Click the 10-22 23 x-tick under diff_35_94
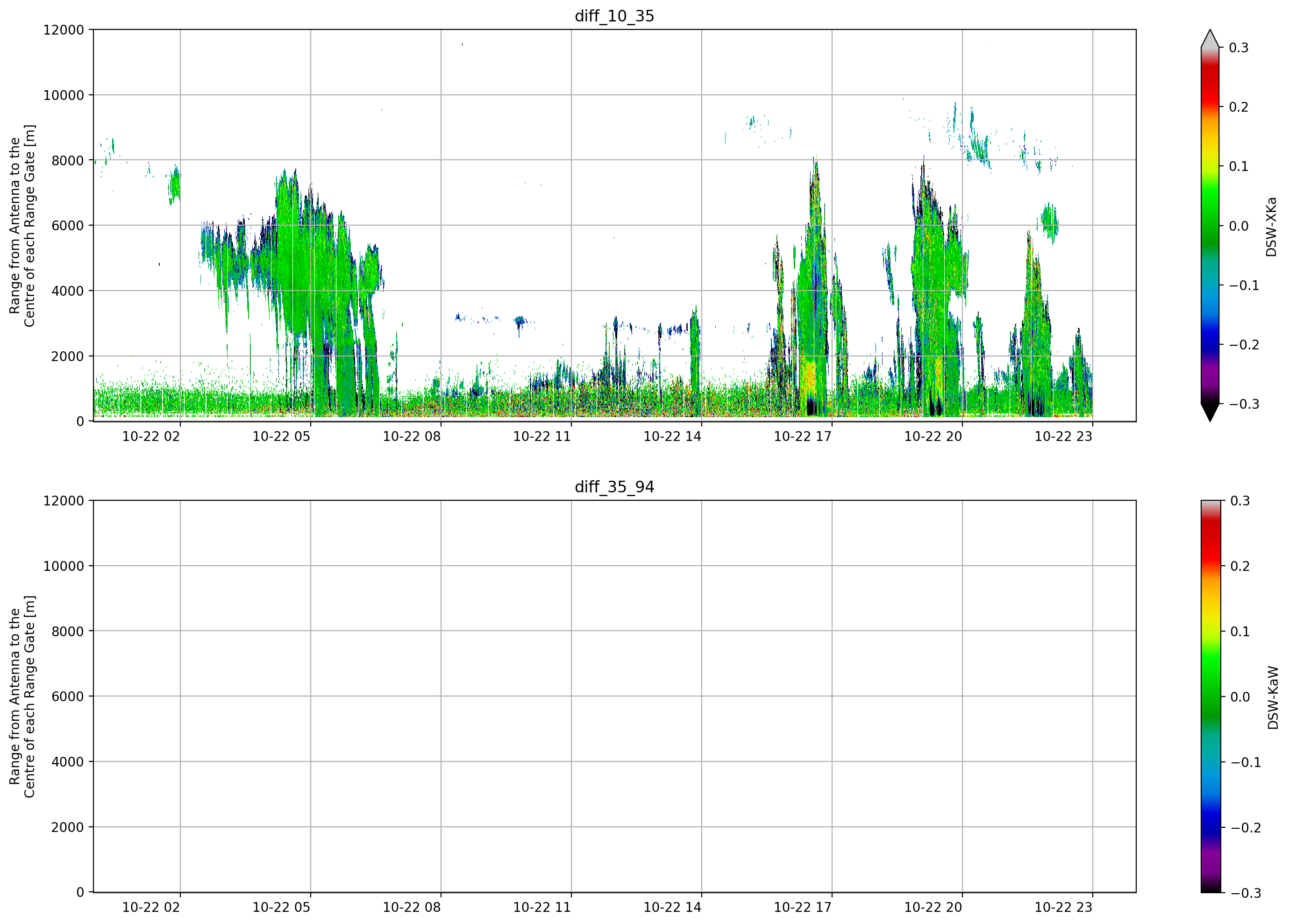1289x924 pixels. pyautogui.click(x=1063, y=908)
